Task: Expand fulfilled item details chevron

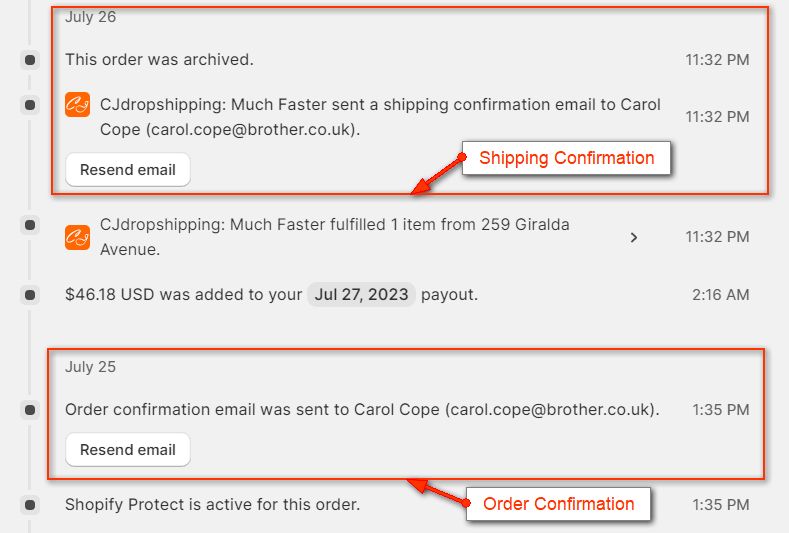Action: (633, 238)
